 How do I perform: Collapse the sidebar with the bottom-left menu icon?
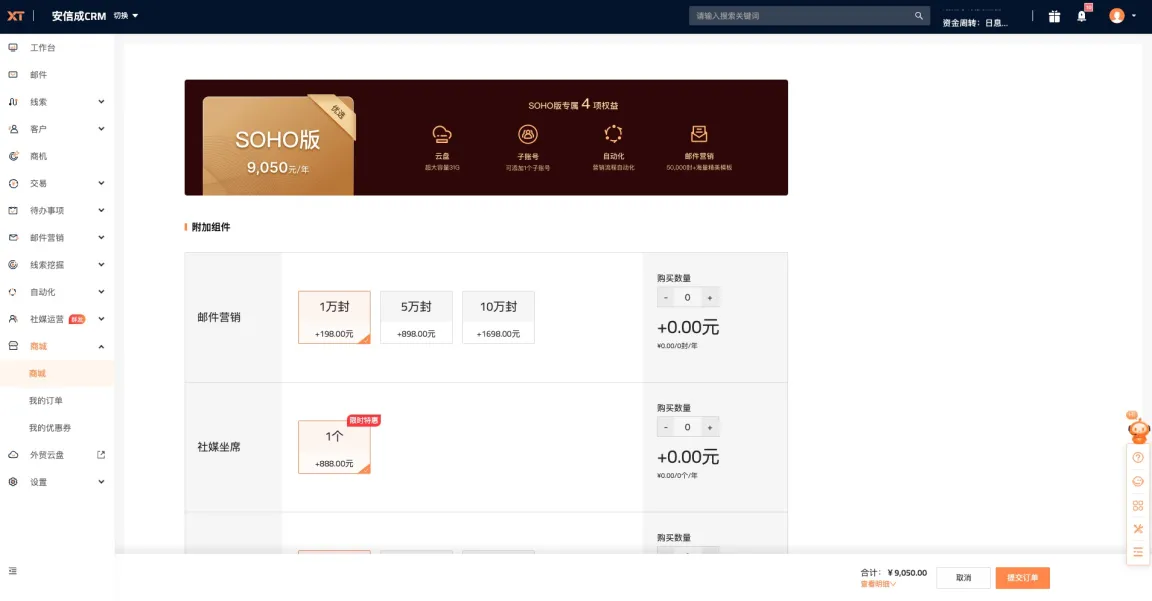(12, 571)
